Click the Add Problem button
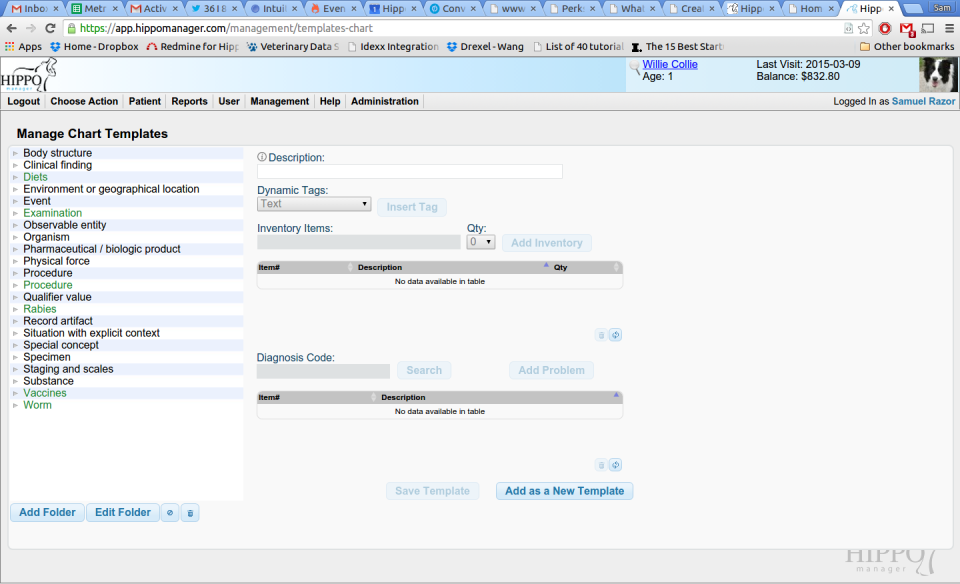This screenshot has width=960, height=584. tap(552, 370)
